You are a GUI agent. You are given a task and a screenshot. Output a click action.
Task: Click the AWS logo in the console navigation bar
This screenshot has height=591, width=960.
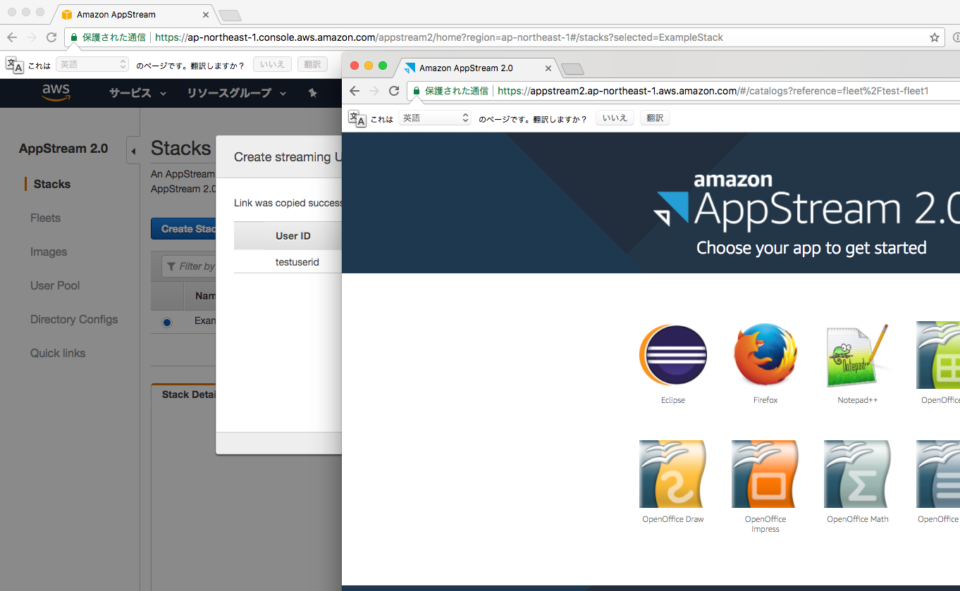(56, 92)
